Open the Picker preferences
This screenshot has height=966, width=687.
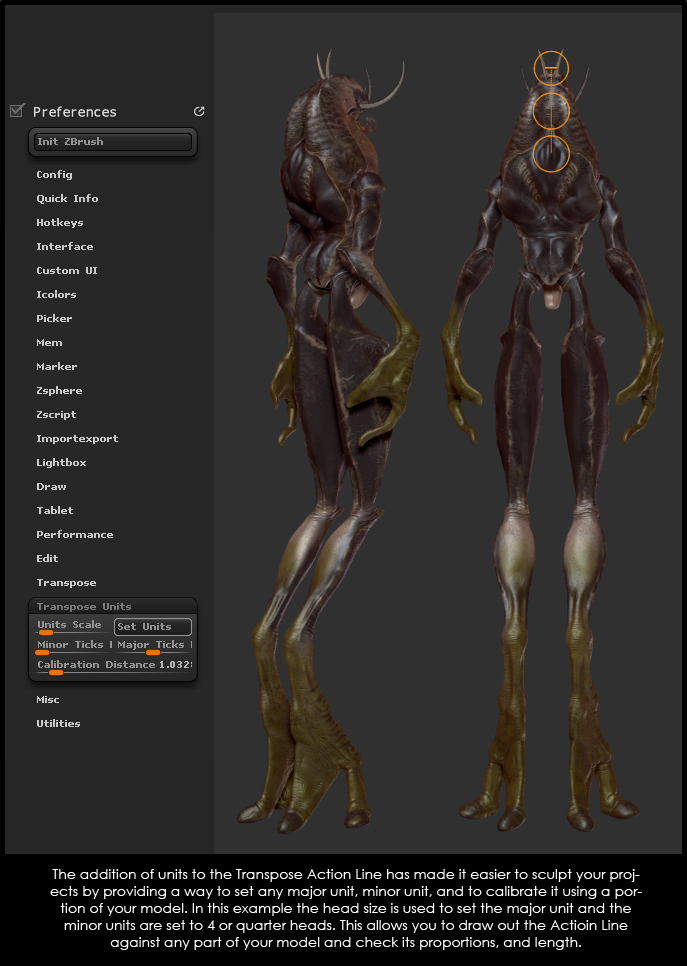click(x=54, y=319)
